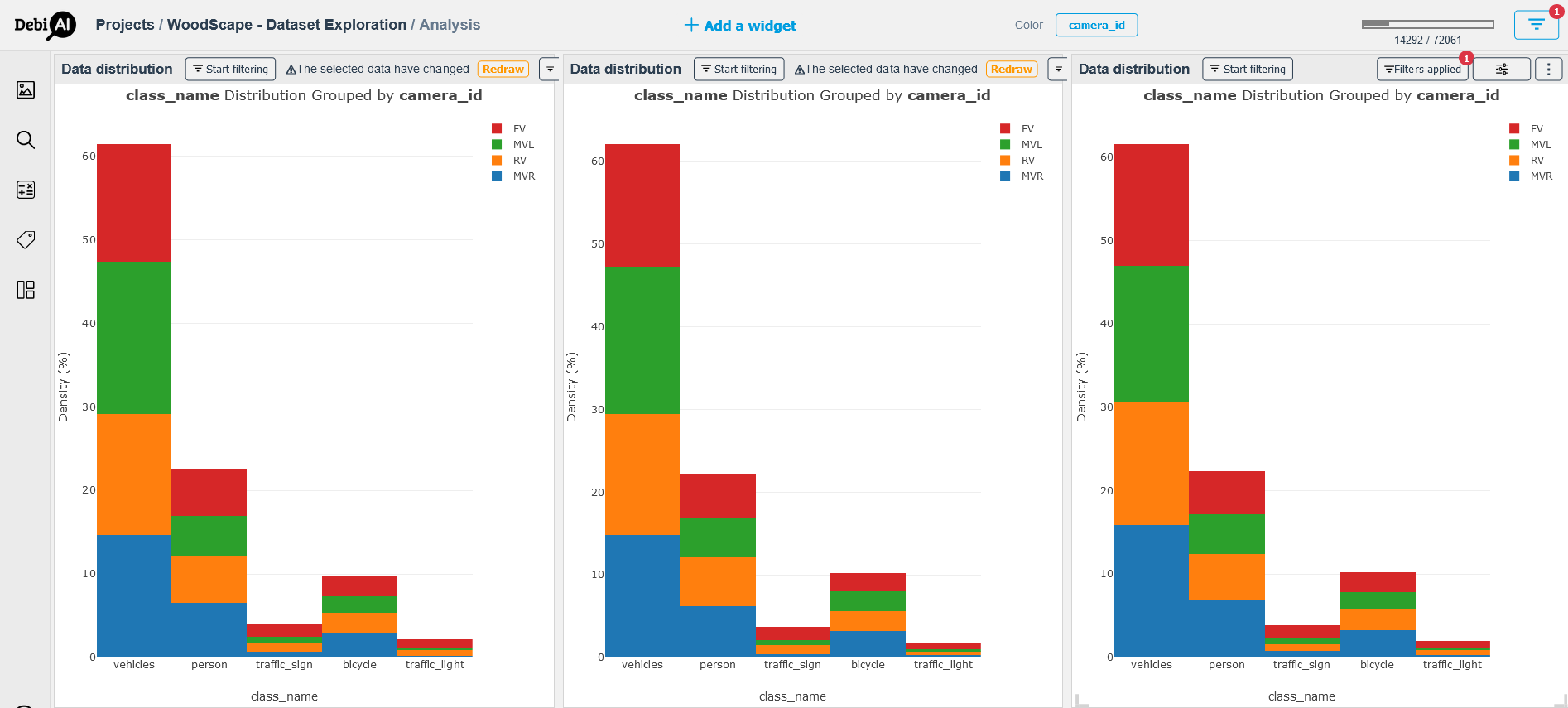Screen dimensions: 1568x708
Task: Toggle FV legend in second chart
Action: pos(1017,128)
